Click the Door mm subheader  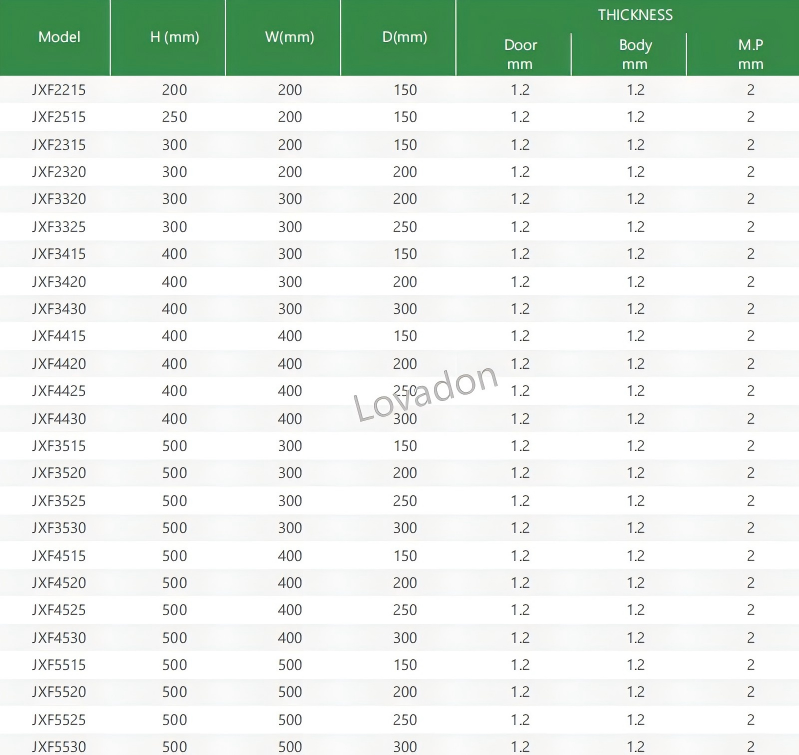pos(520,54)
